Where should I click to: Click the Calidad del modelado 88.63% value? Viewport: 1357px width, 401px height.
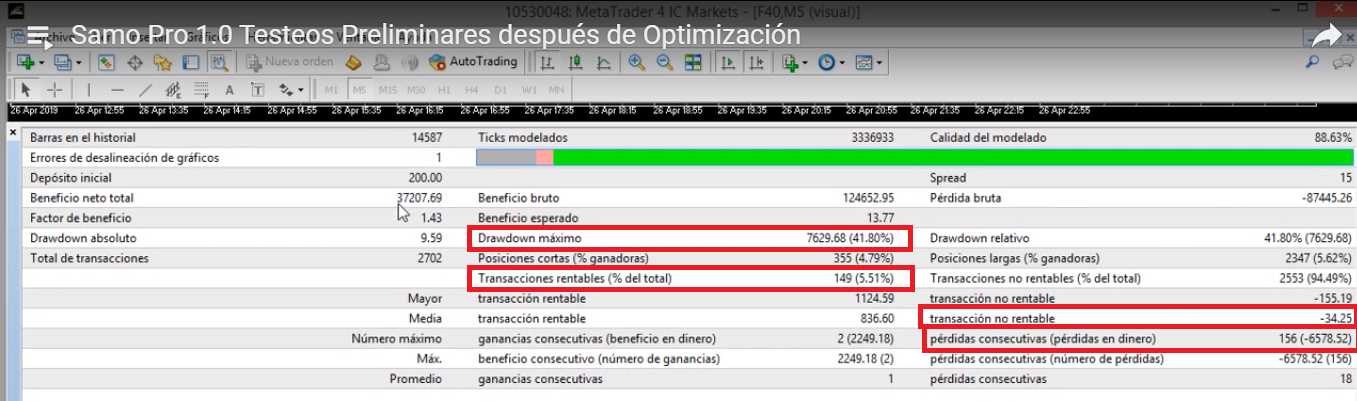1334,137
